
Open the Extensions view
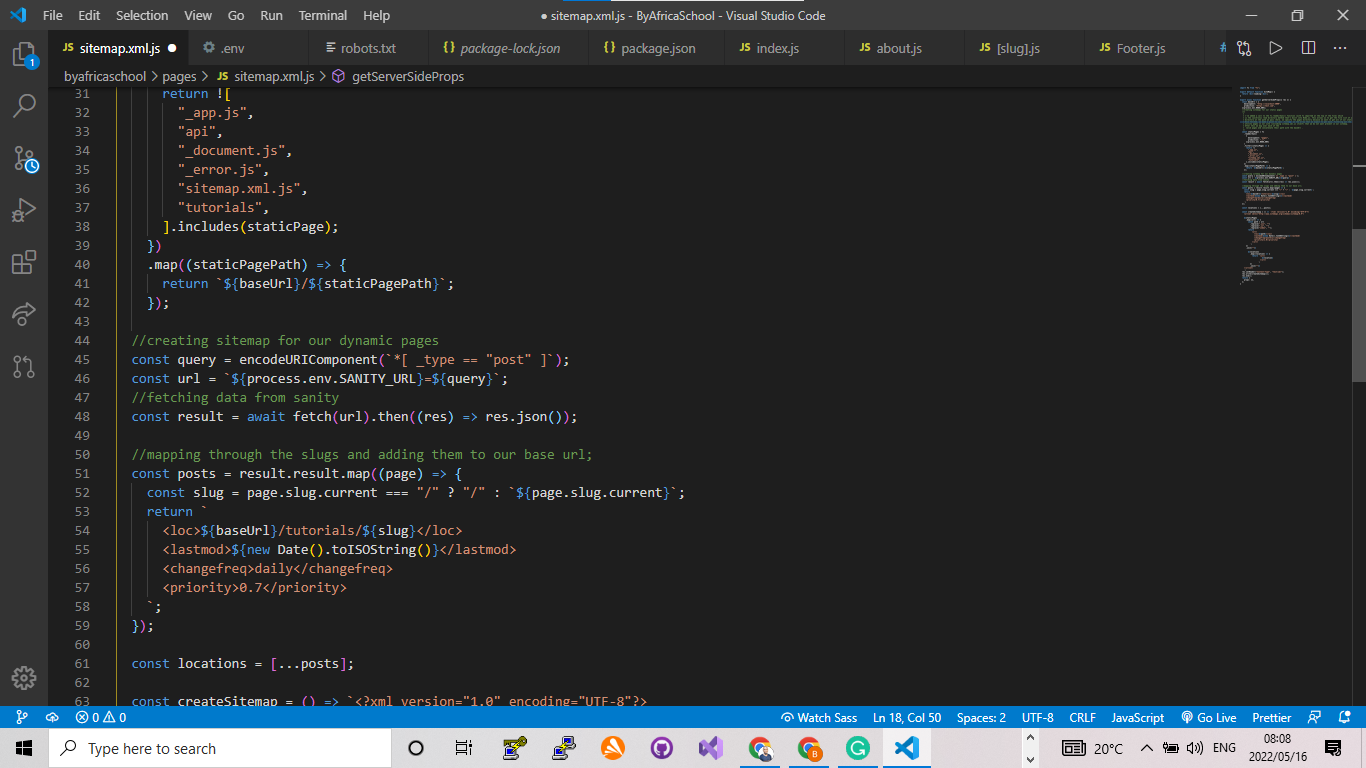point(25,262)
